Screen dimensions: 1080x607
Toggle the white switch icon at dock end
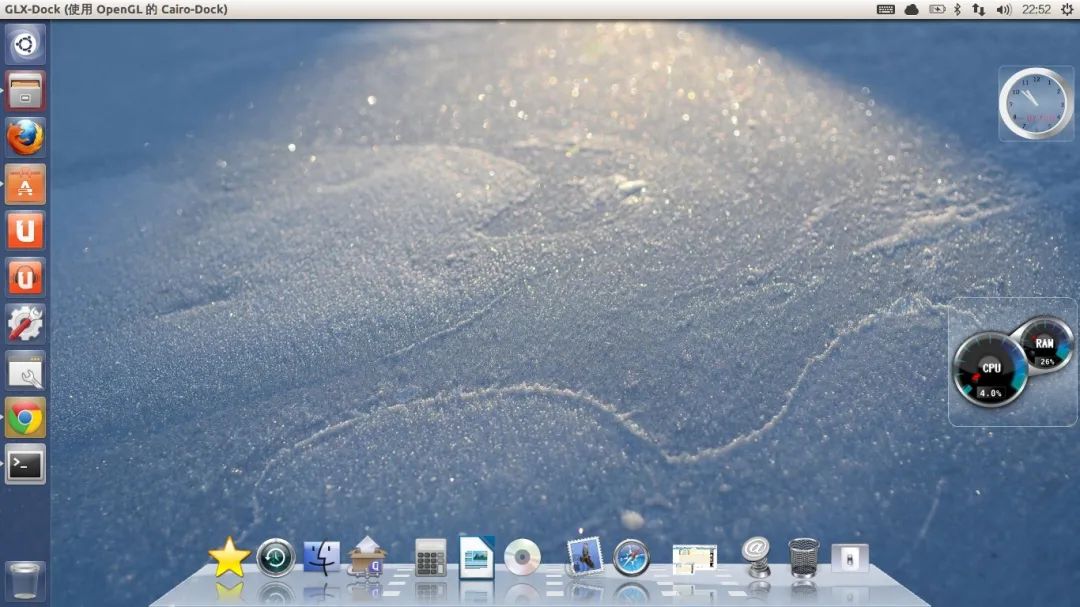pos(849,558)
